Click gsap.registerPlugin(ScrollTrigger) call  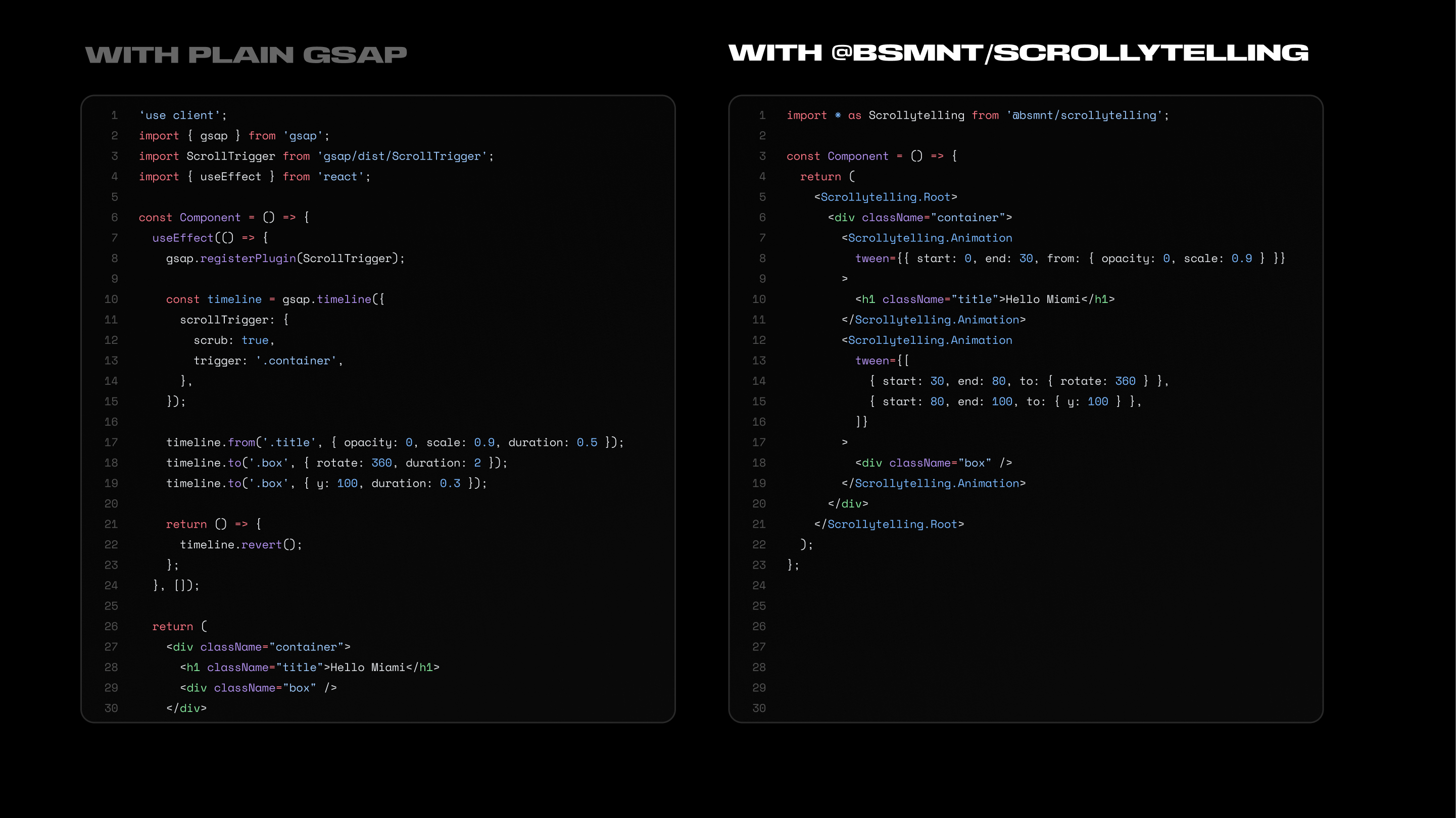pyautogui.click(x=285, y=258)
